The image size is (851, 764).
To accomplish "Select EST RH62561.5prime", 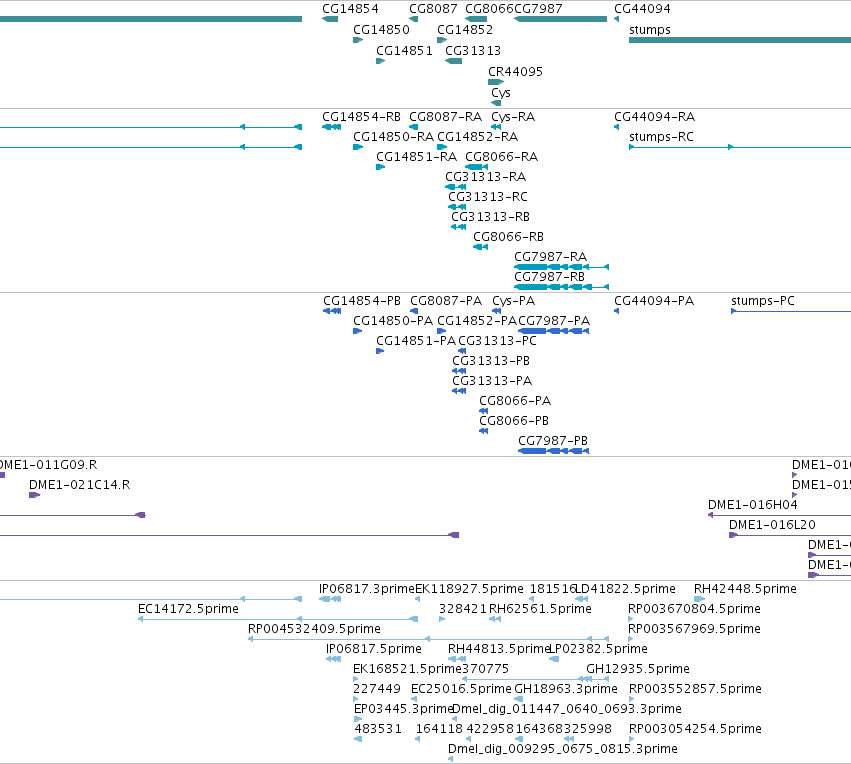I will pyautogui.click(x=540, y=609).
